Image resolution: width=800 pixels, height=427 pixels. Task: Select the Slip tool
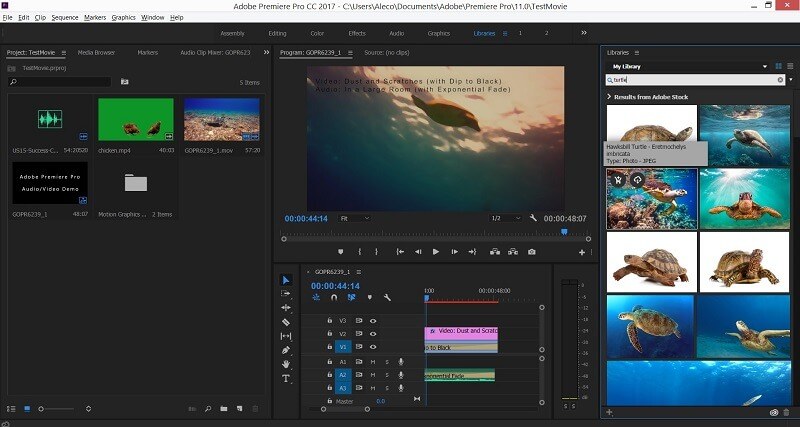pyautogui.click(x=286, y=336)
